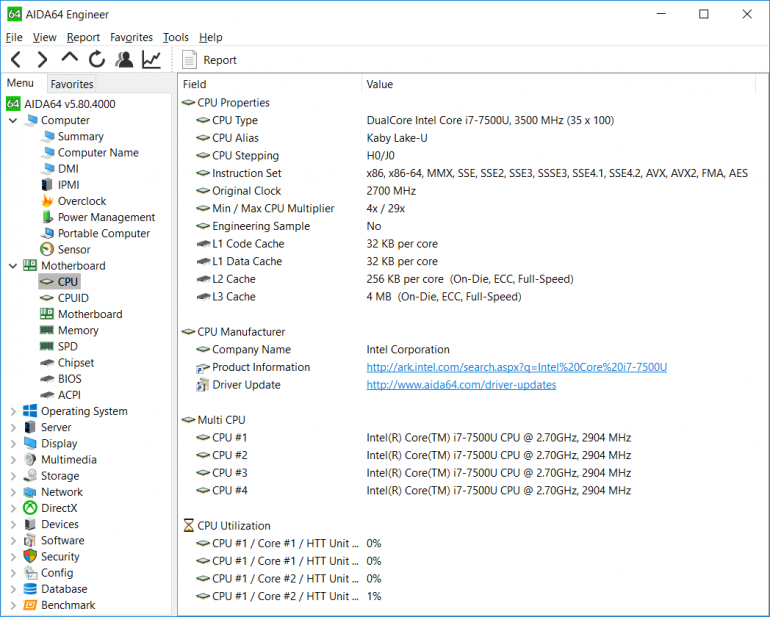Select the IPMI server icon
The width and height of the screenshot is (770, 617).
[x=47, y=185]
